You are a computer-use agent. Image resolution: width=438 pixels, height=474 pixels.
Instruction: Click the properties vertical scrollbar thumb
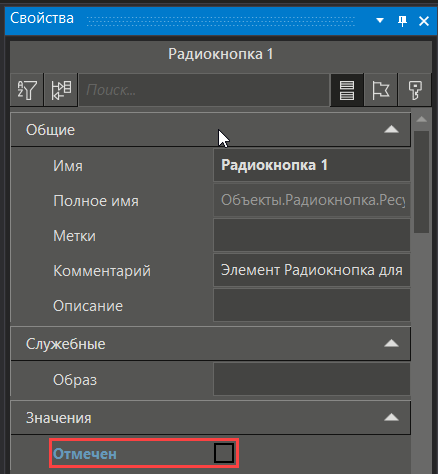[x=422, y=182]
